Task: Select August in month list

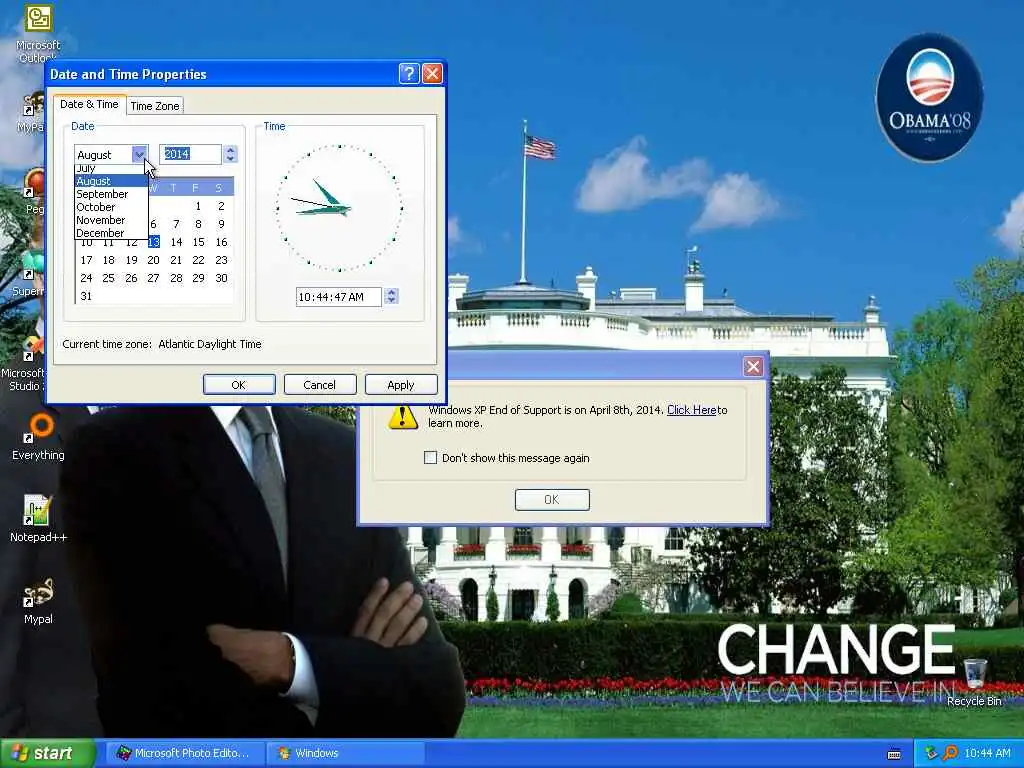Action: tap(111, 181)
